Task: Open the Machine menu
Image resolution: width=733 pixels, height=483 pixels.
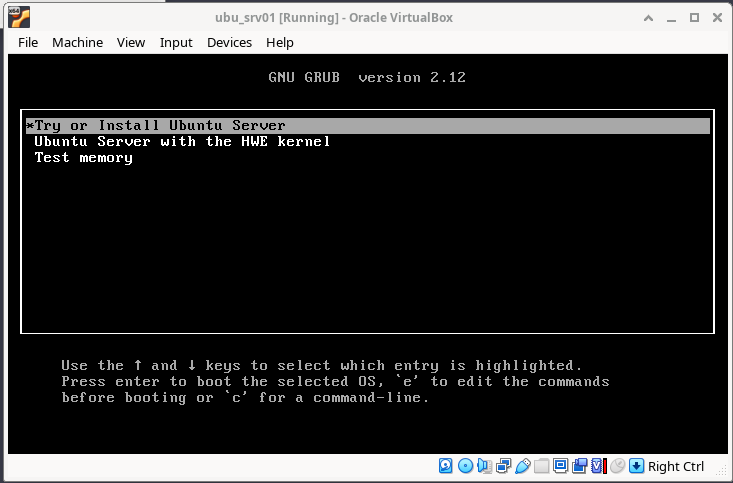Action: tap(77, 42)
